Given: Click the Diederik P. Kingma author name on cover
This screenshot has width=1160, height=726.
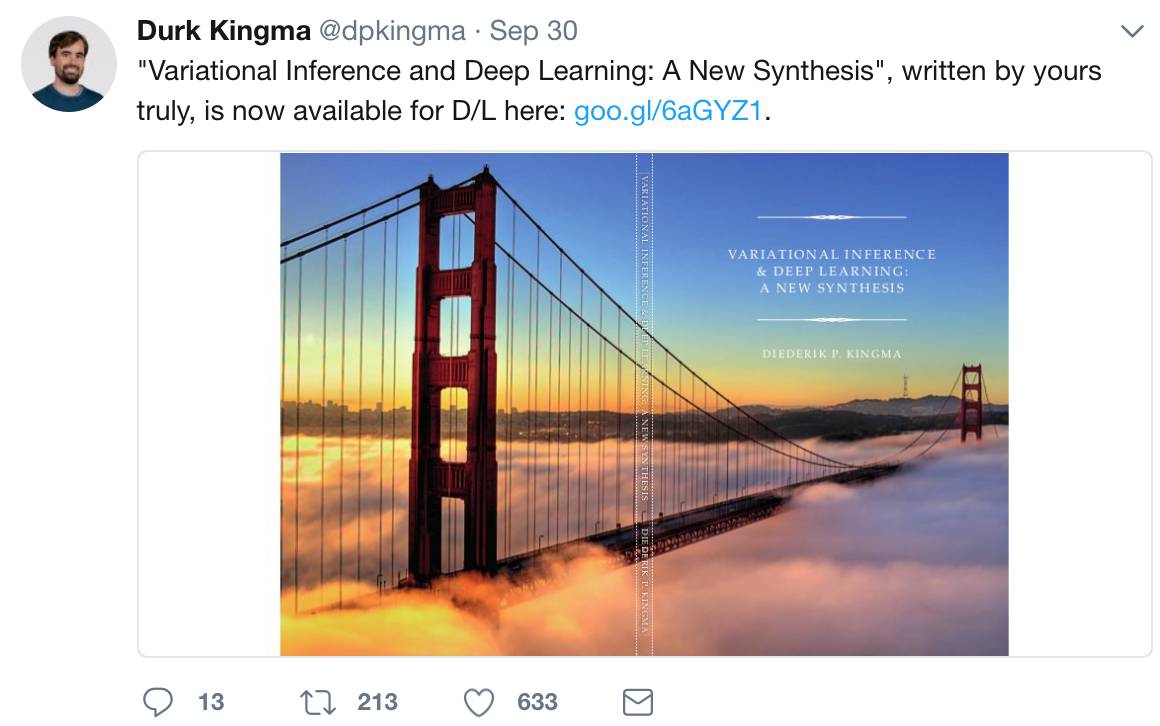Looking at the screenshot, I should tap(832, 354).
